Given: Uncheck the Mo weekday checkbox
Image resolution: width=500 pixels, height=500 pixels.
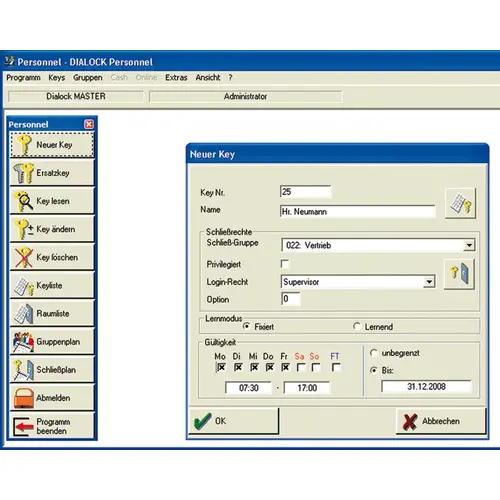Looking at the screenshot, I should click(221, 367).
